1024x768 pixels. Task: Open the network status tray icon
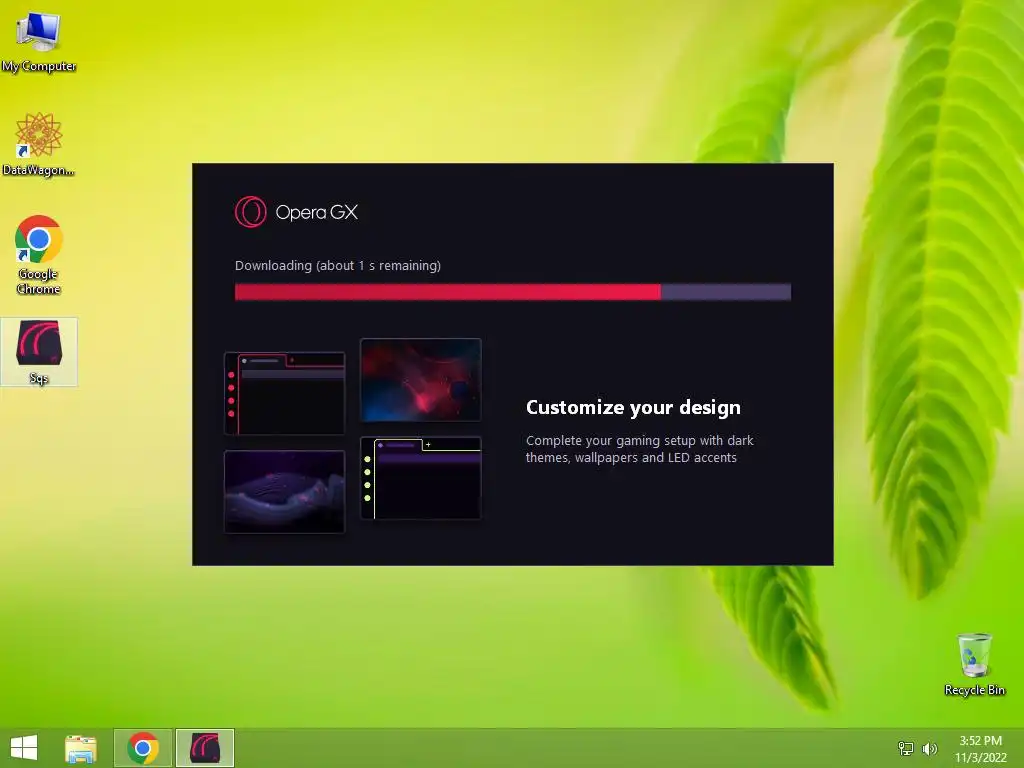906,749
